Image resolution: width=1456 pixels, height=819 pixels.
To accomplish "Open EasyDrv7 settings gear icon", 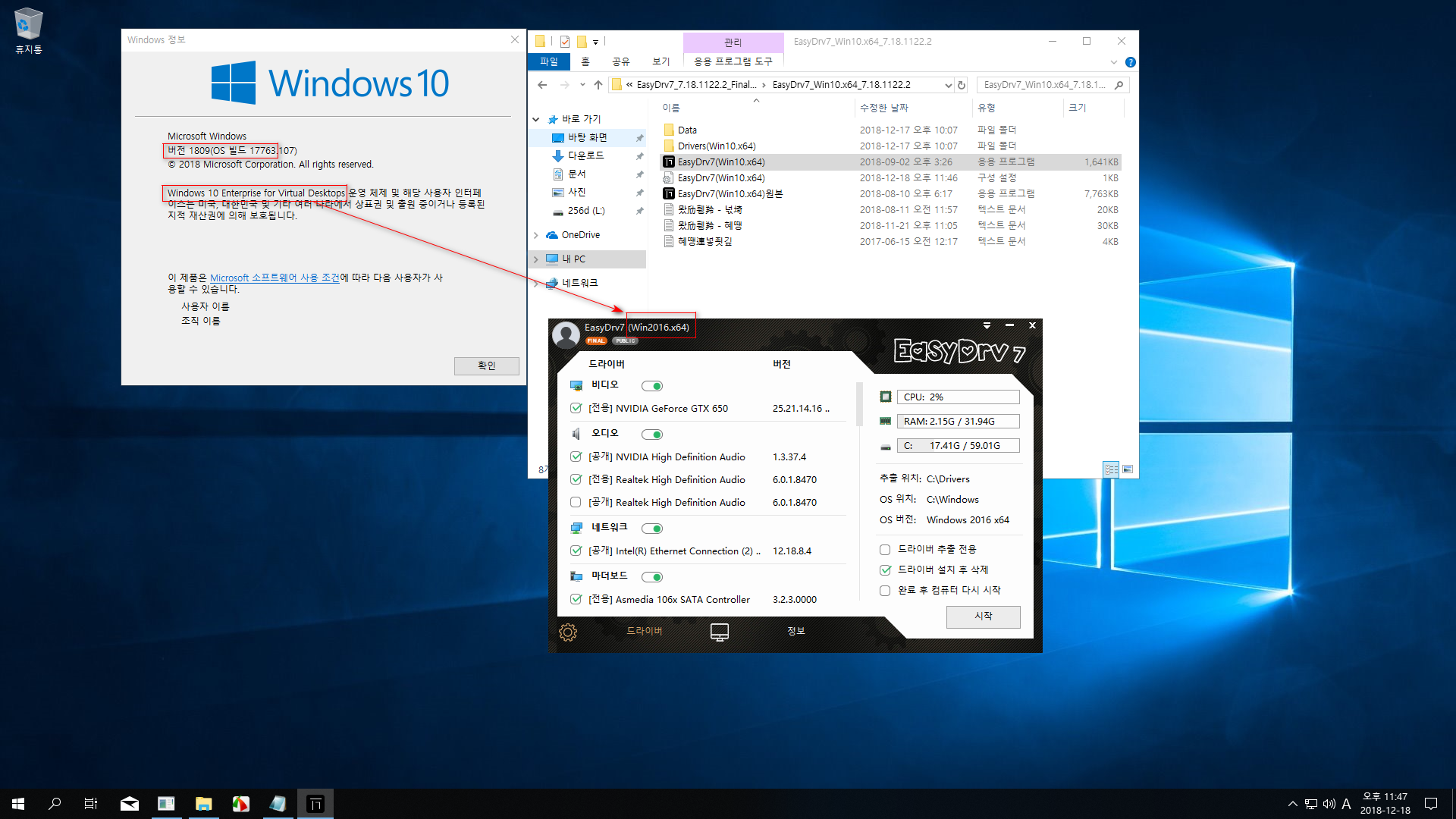I will point(567,632).
